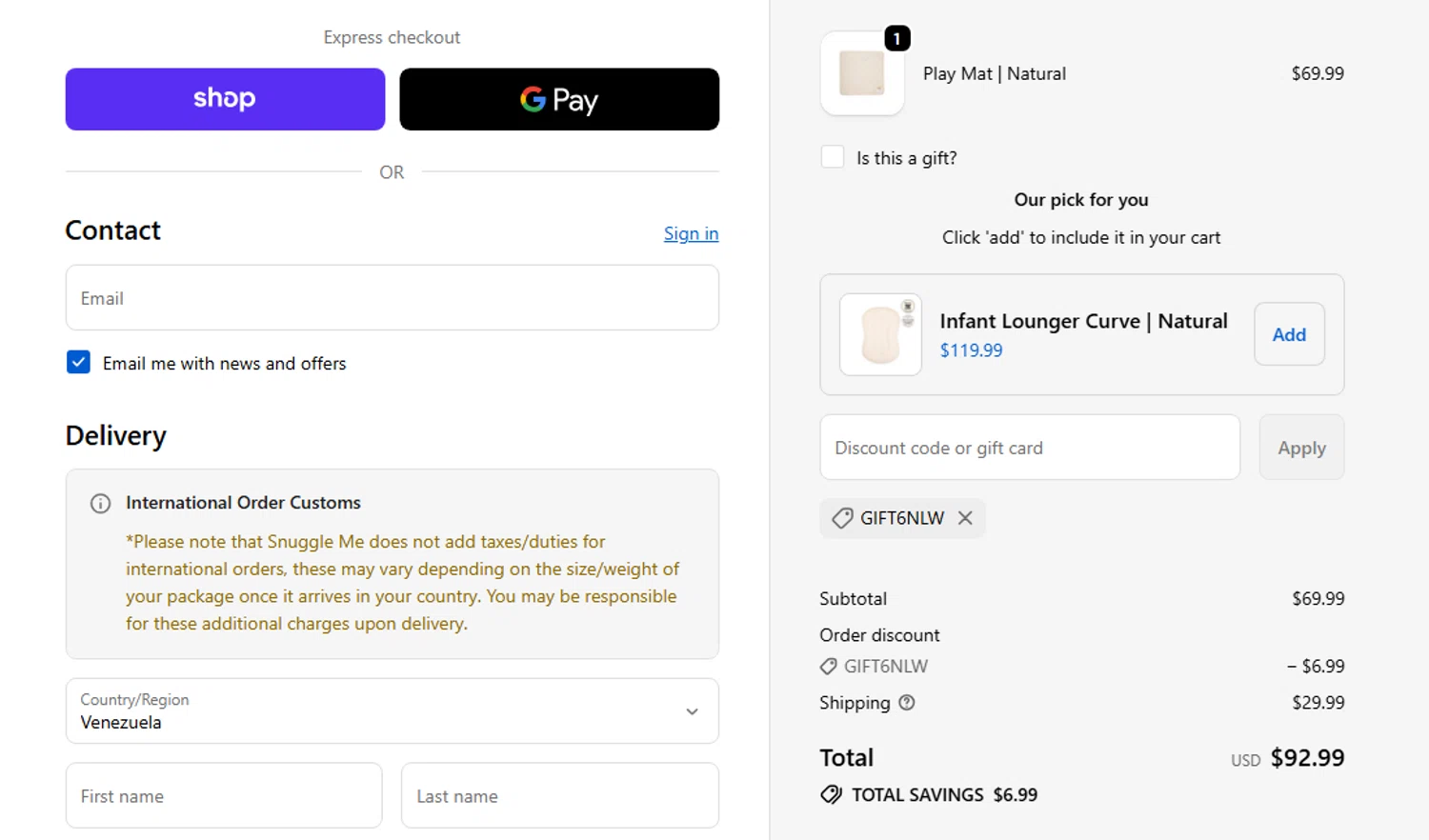This screenshot has height=840, width=1429.
Task: Click the Our pick for you heading
Action: click(1081, 200)
